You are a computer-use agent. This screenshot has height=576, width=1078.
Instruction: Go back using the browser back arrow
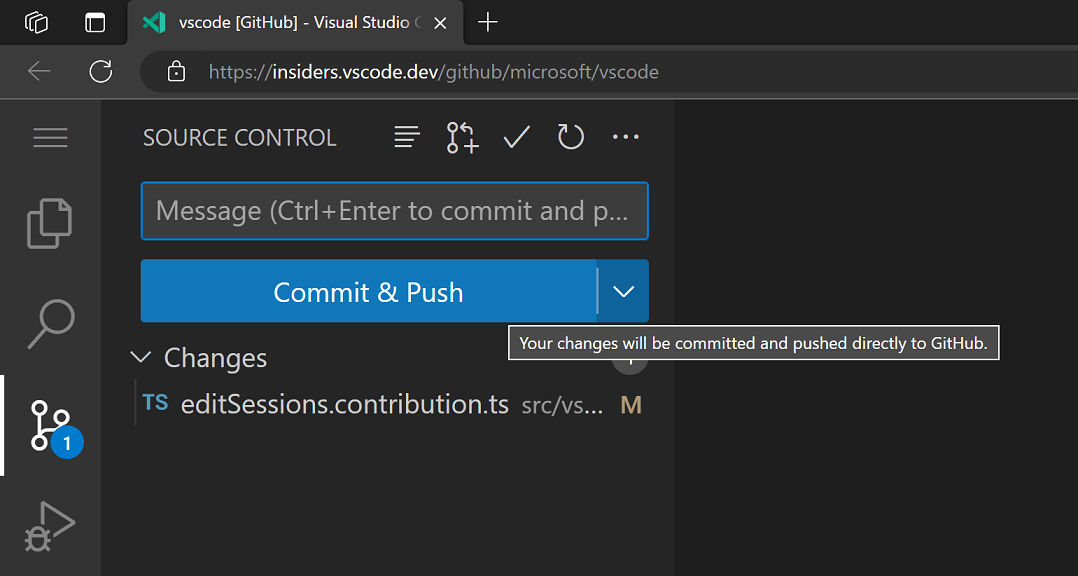tap(38, 71)
